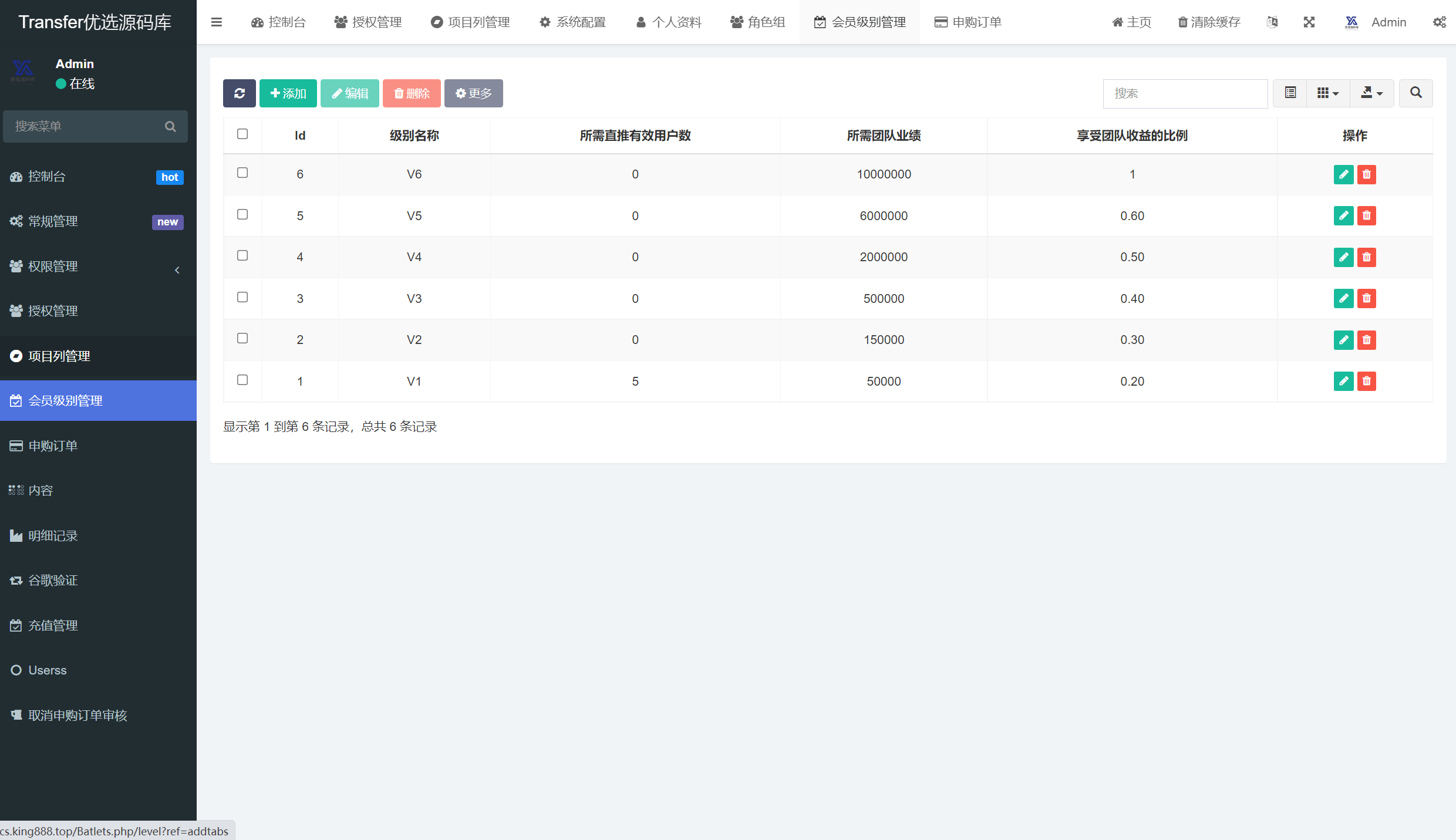Viewport: 1456px width, 840px height.
Task: Tick the checkbox for V2 row
Action: 242,339
